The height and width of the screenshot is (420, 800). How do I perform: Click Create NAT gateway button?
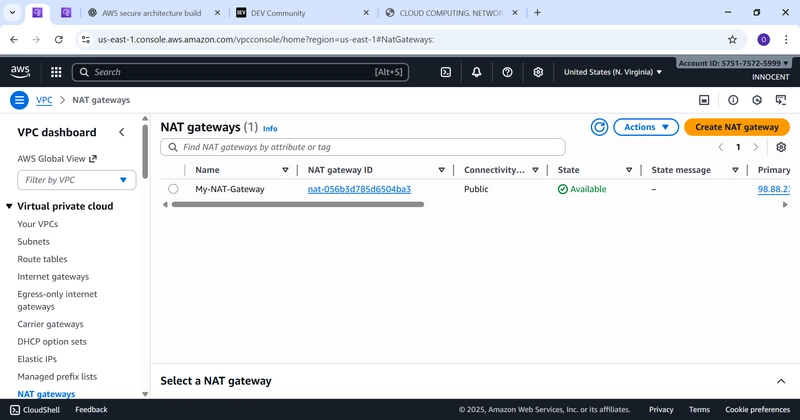(x=737, y=127)
